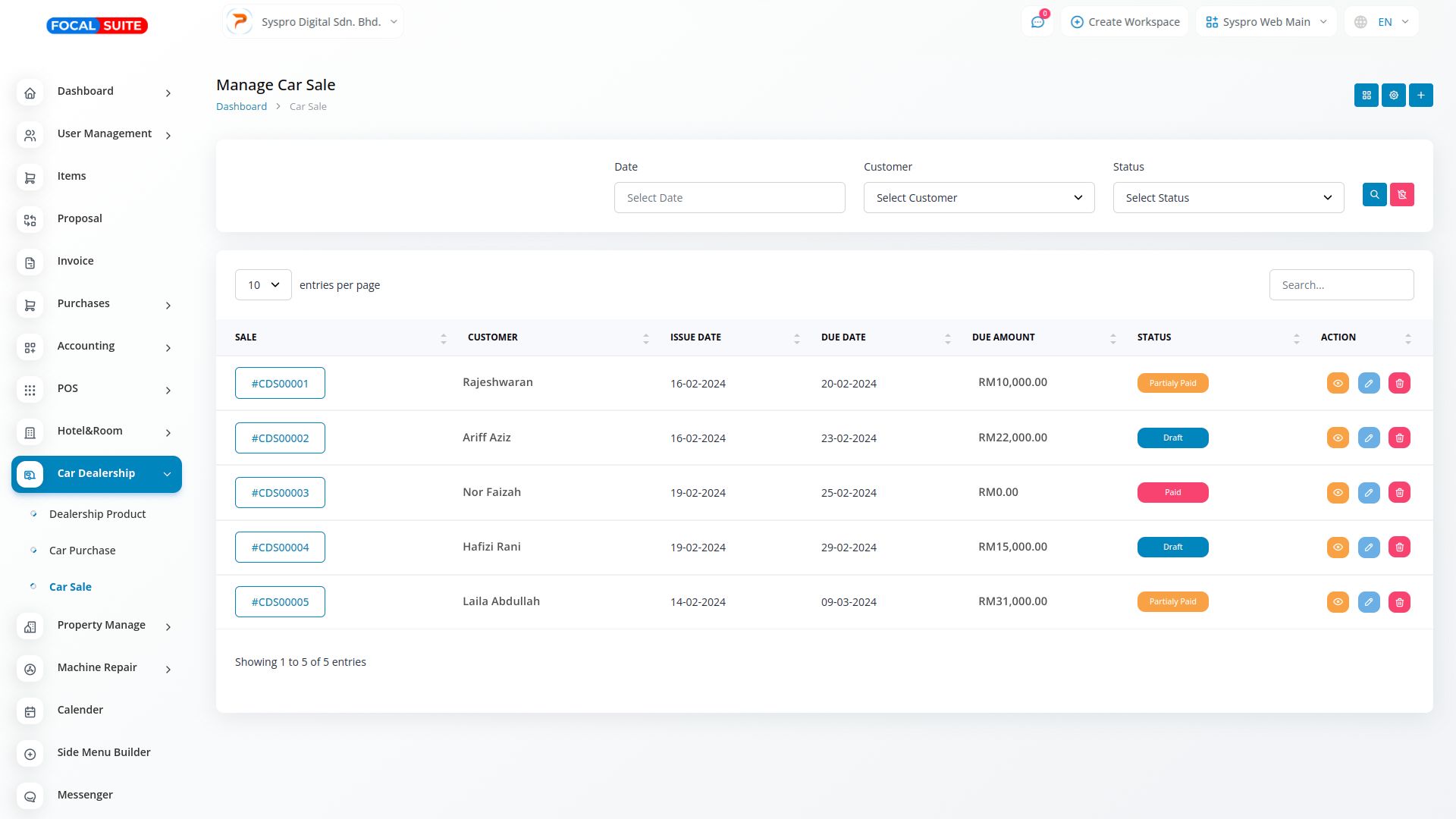
Task: Open the Select Status dropdown
Action: point(1228,198)
